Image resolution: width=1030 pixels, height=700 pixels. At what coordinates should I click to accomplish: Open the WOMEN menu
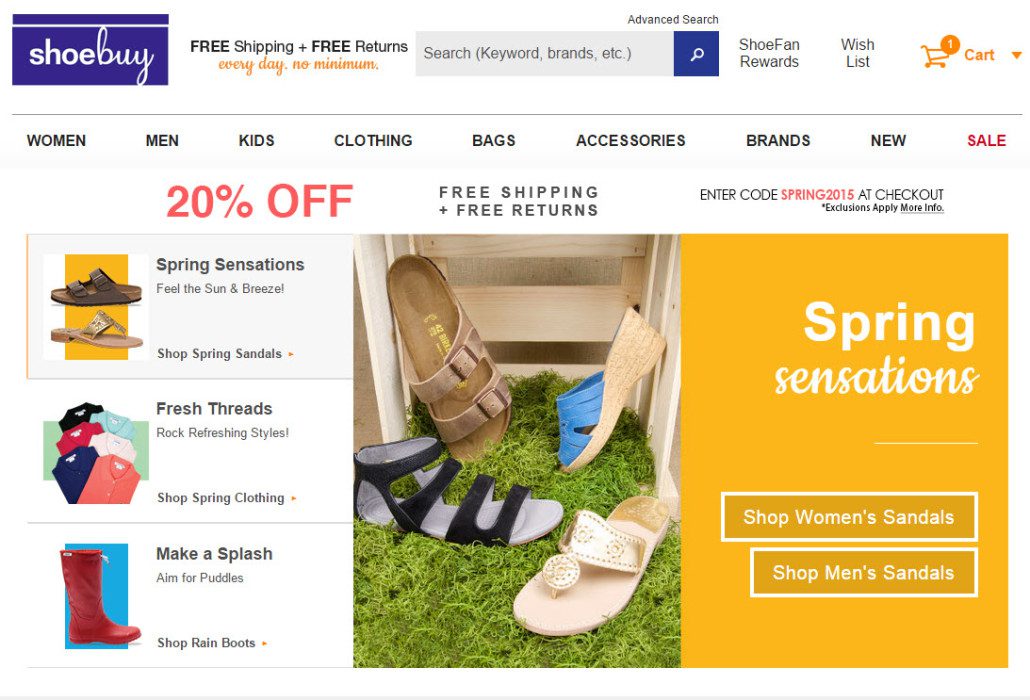[x=56, y=141]
